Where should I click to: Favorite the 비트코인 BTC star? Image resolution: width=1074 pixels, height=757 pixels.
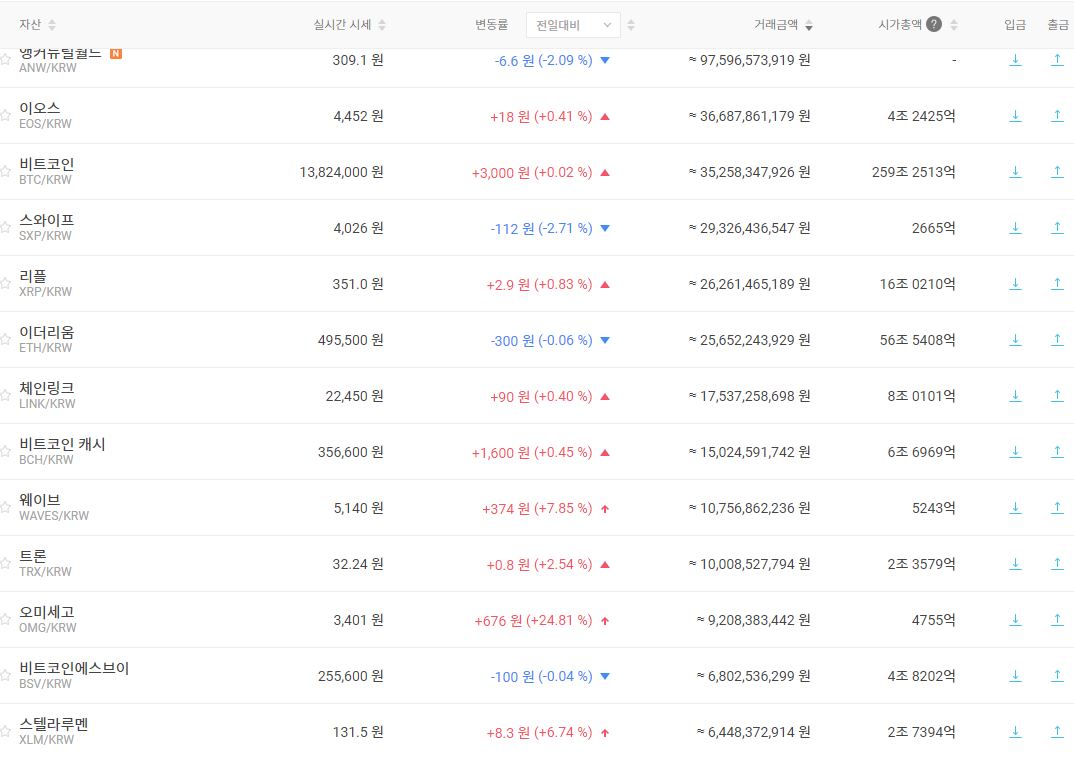[5, 172]
